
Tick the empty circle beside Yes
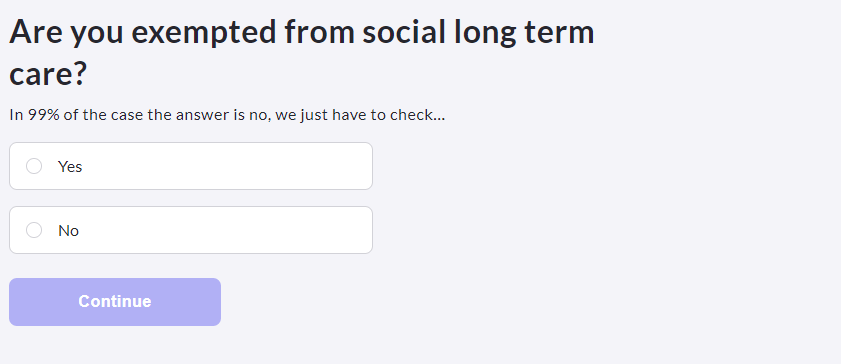tap(34, 166)
